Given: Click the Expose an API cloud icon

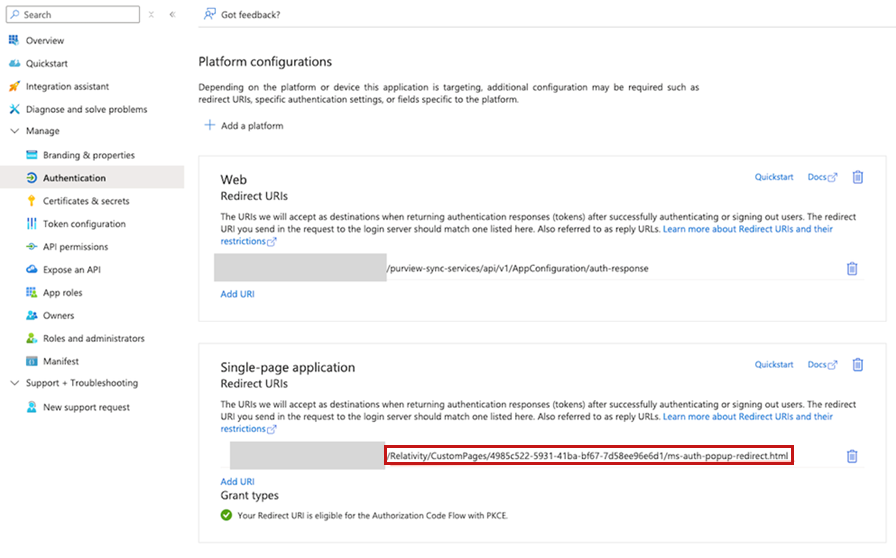Looking at the screenshot, I should coord(31,269).
